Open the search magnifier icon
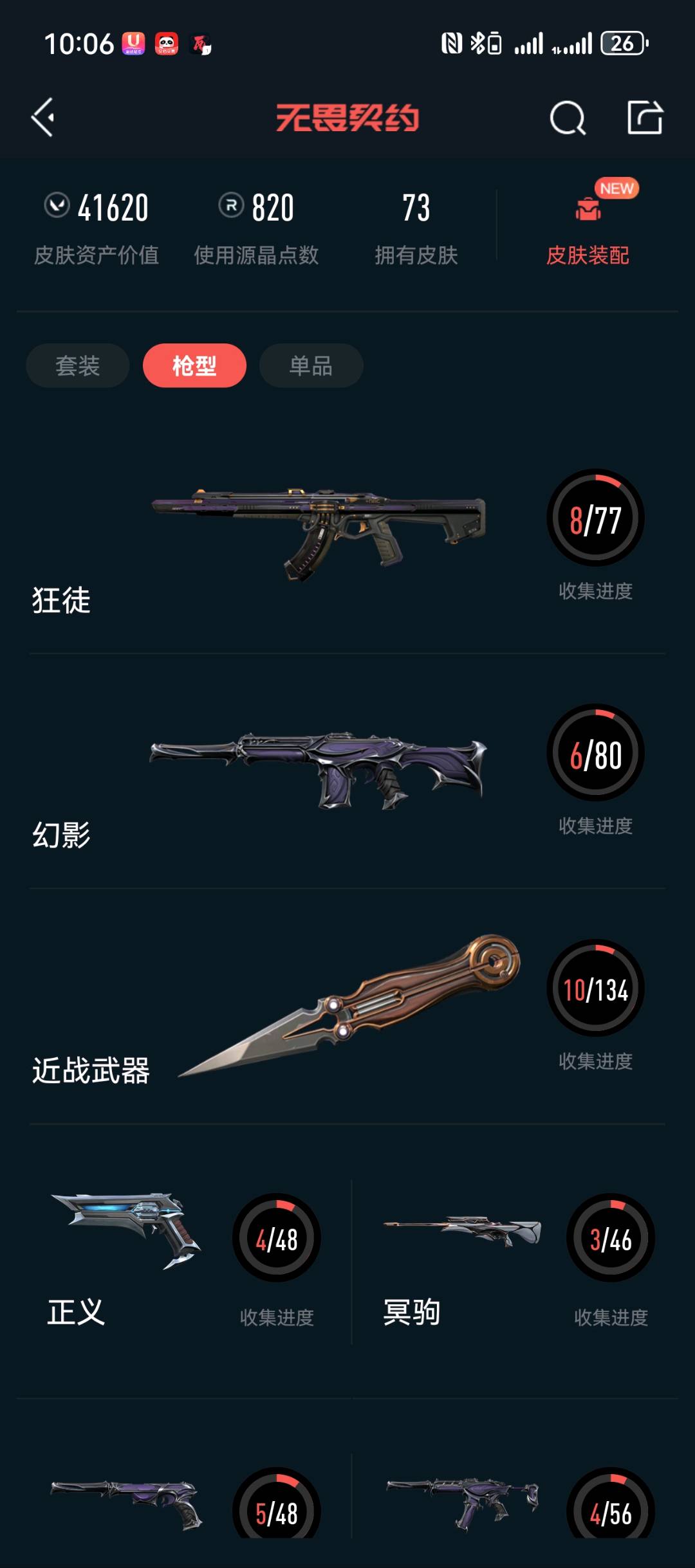Screen dimensions: 695x1568 (568, 118)
